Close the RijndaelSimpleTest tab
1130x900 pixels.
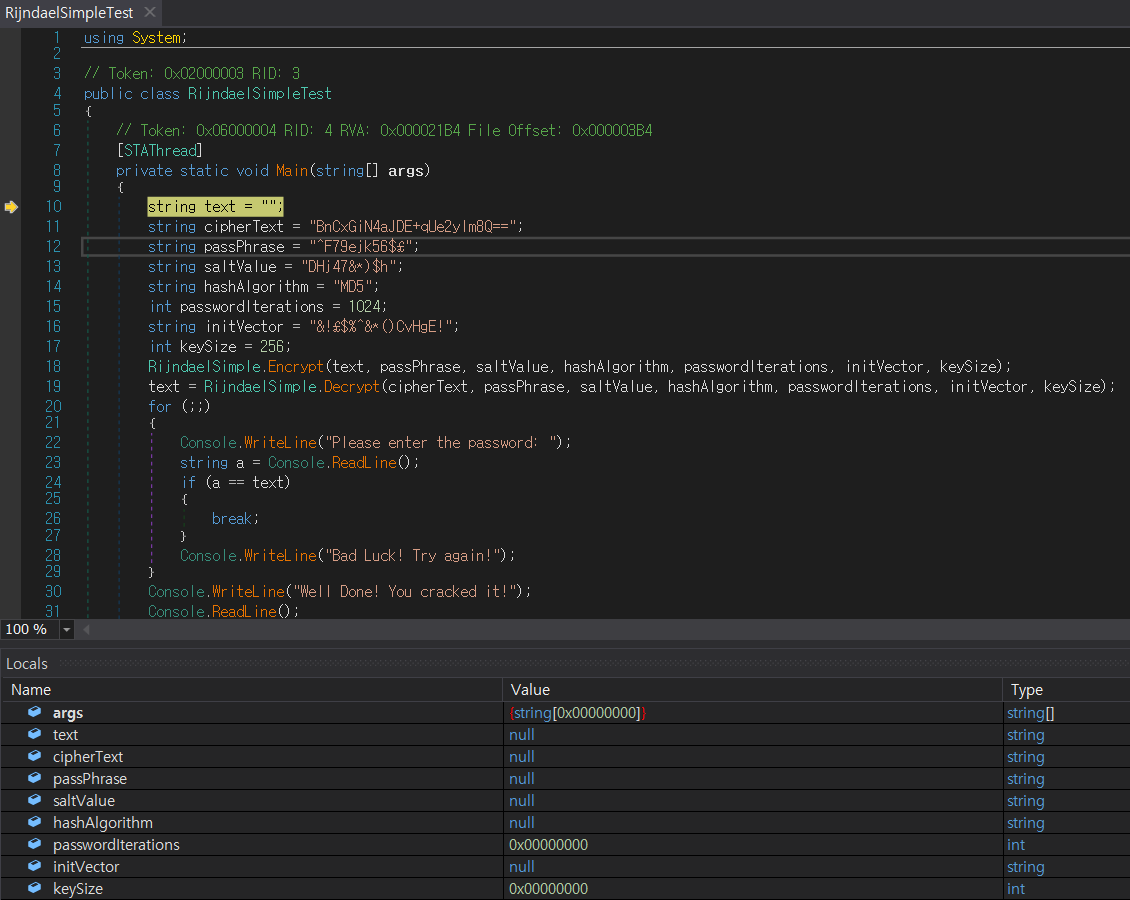pos(150,12)
